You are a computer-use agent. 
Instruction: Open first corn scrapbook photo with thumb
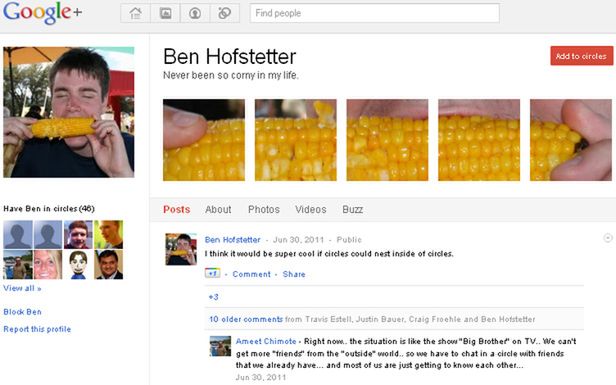(204, 140)
